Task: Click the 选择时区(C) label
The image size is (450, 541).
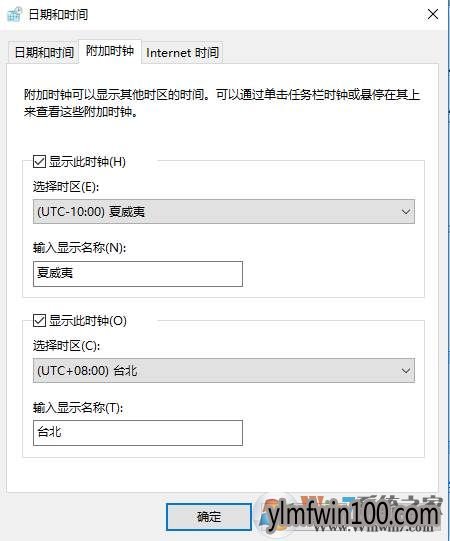Action: tap(66, 345)
